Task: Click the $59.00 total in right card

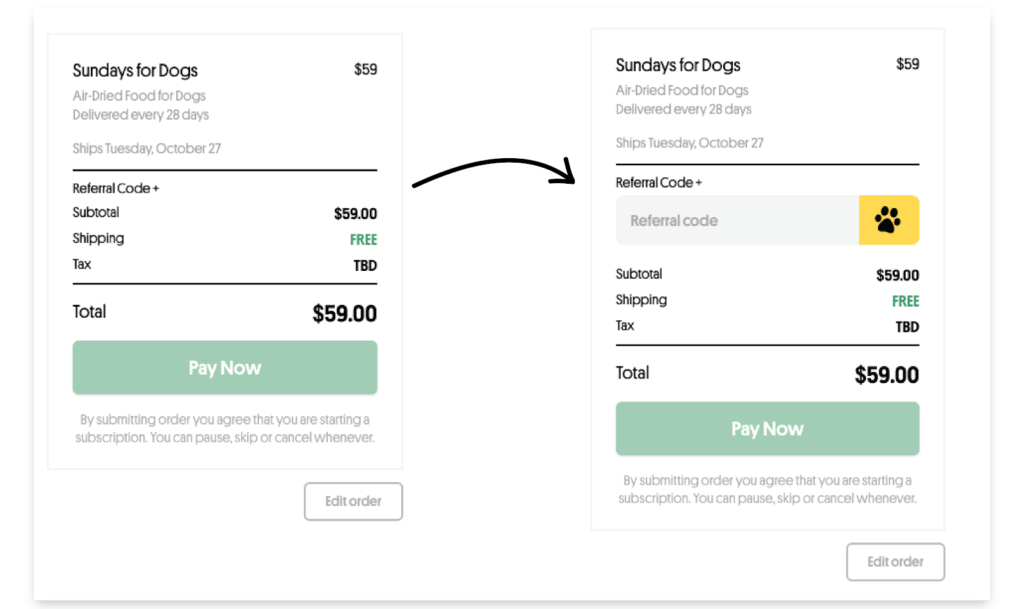Action: pos(887,375)
